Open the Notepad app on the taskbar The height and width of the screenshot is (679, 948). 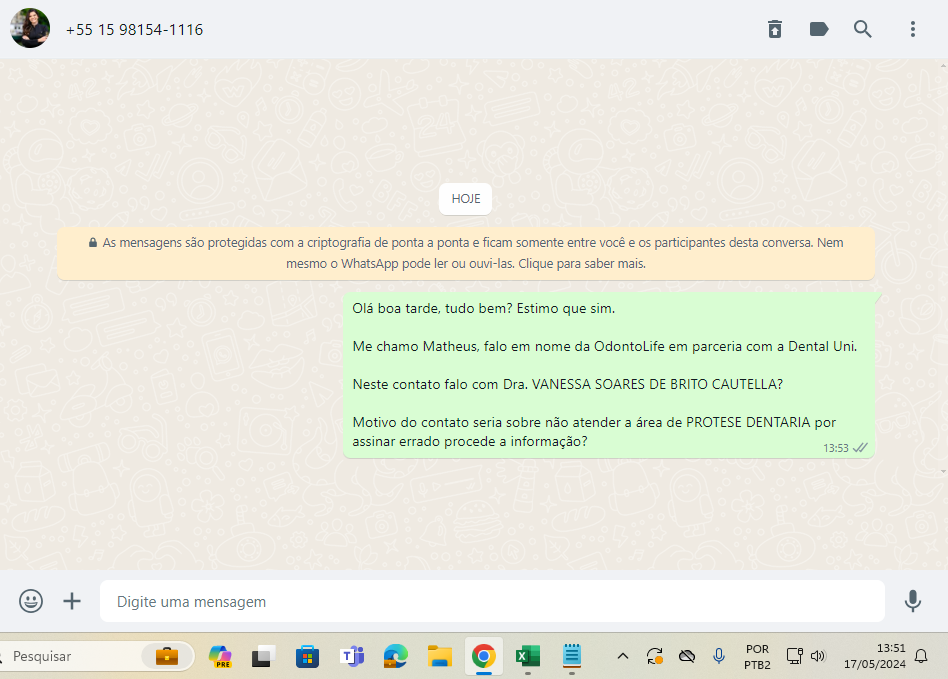tap(571, 656)
